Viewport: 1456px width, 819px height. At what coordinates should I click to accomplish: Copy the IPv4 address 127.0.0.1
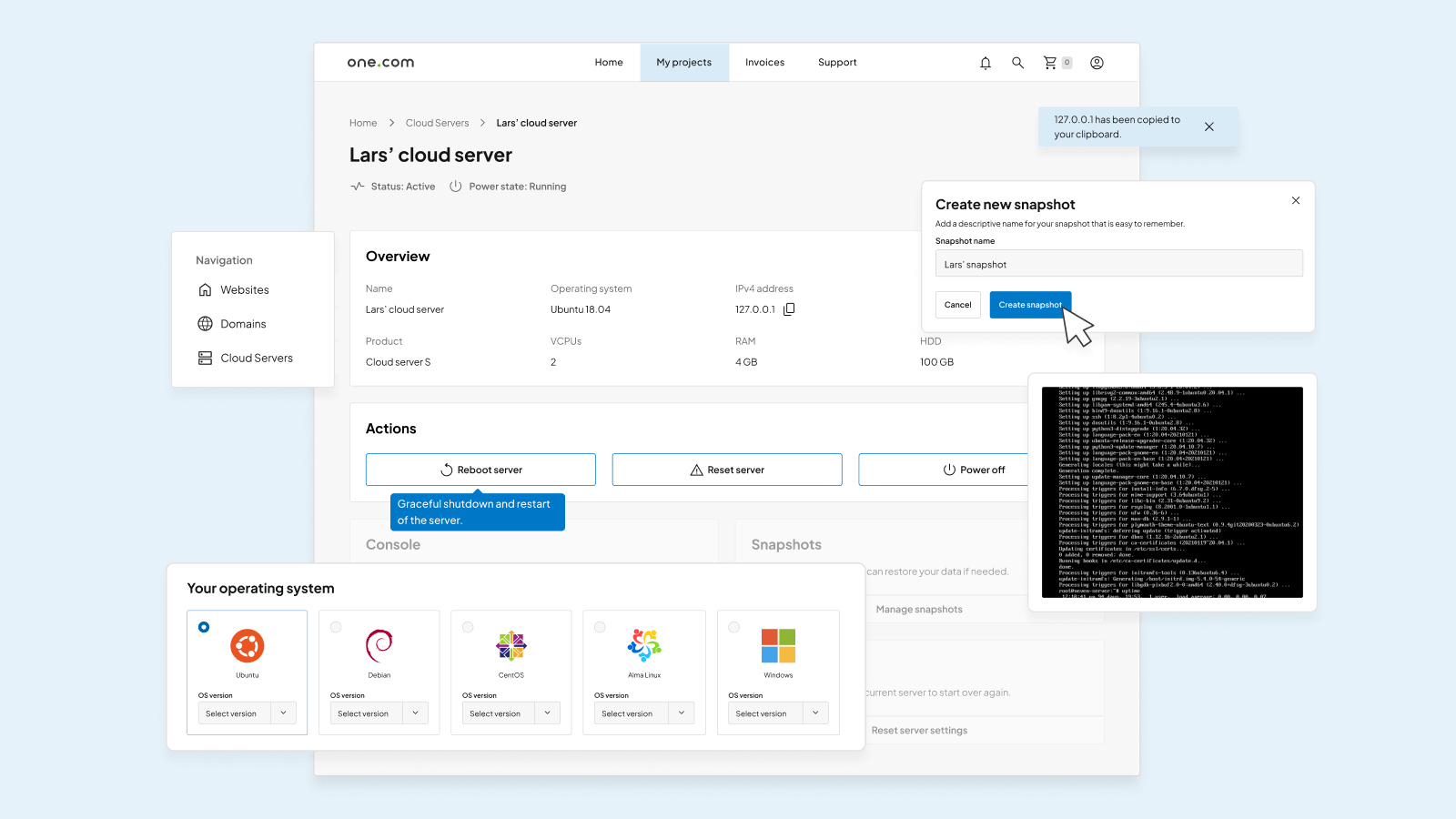coord(789,309)
